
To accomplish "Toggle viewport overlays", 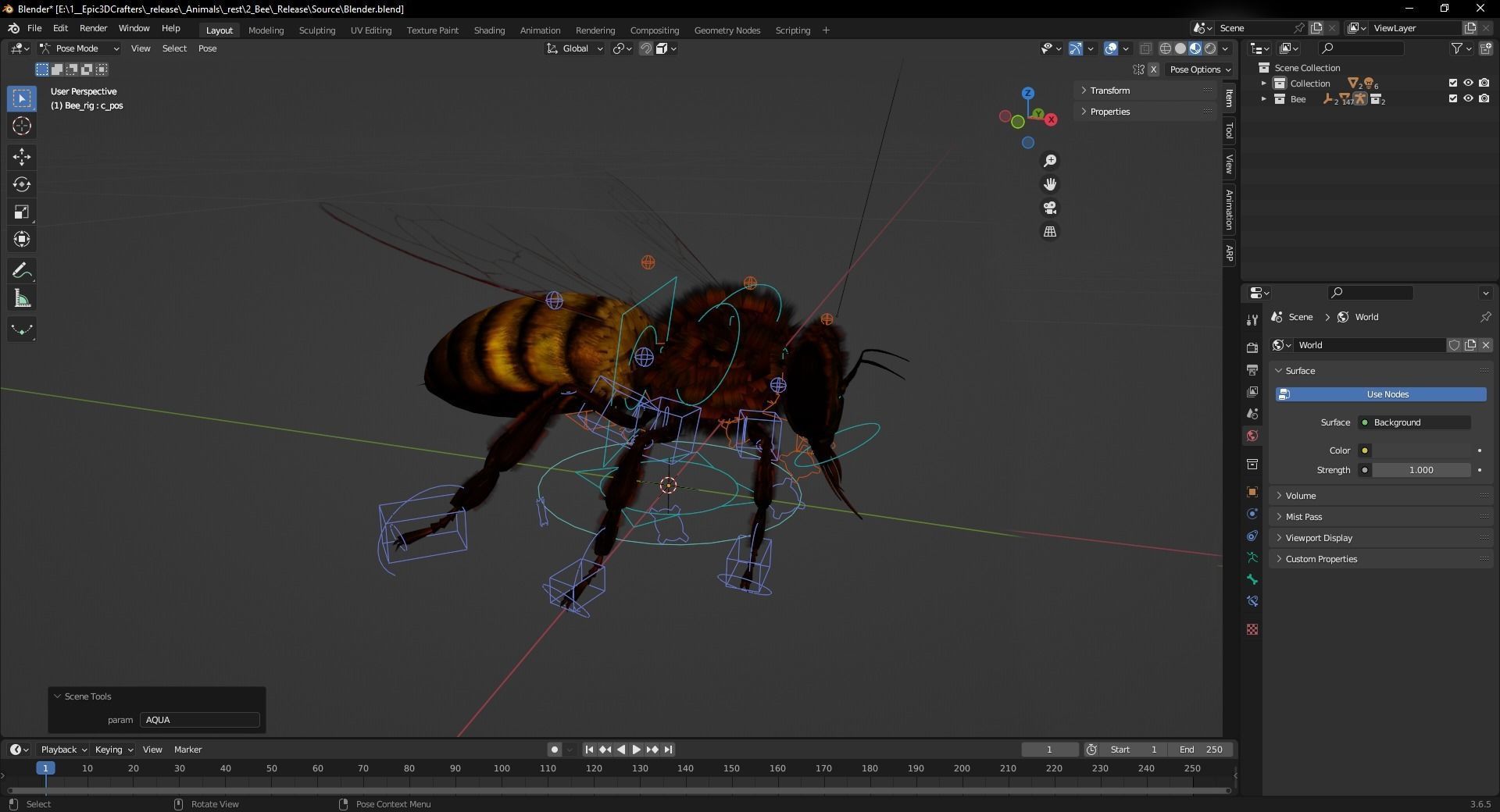I will [x=1111, y=48].
